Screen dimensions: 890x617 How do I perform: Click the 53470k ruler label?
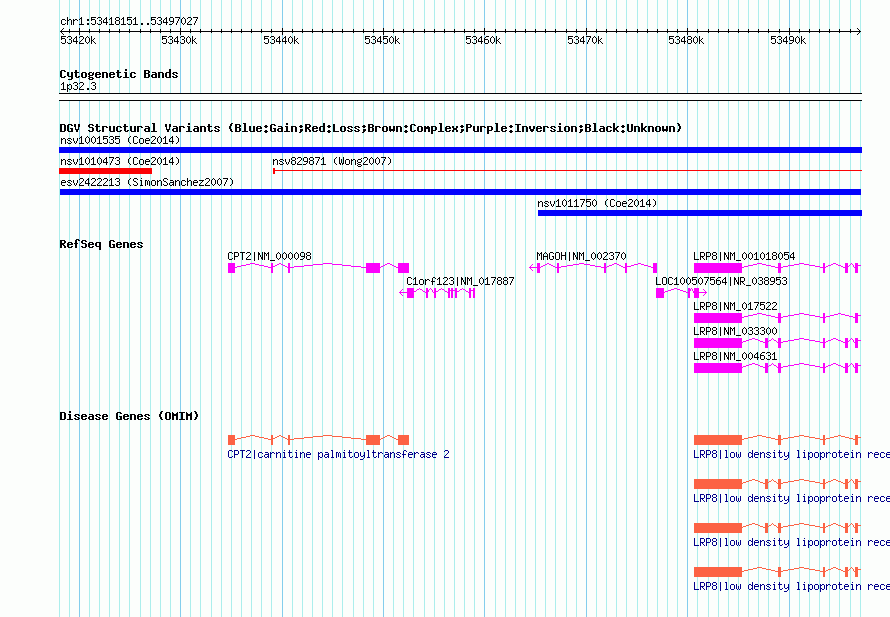click(585, 40)
